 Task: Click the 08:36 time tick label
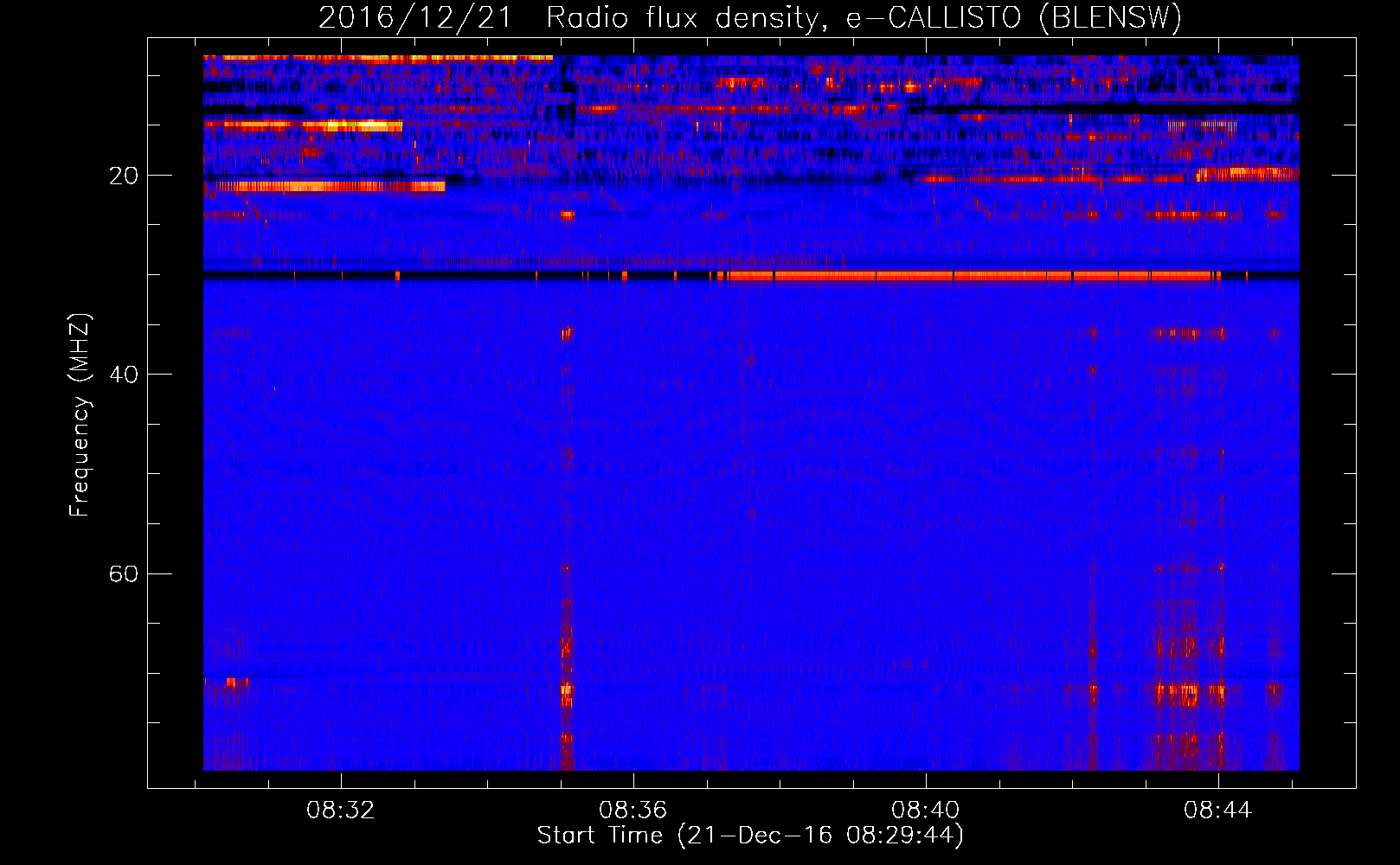tap(633, 811)
